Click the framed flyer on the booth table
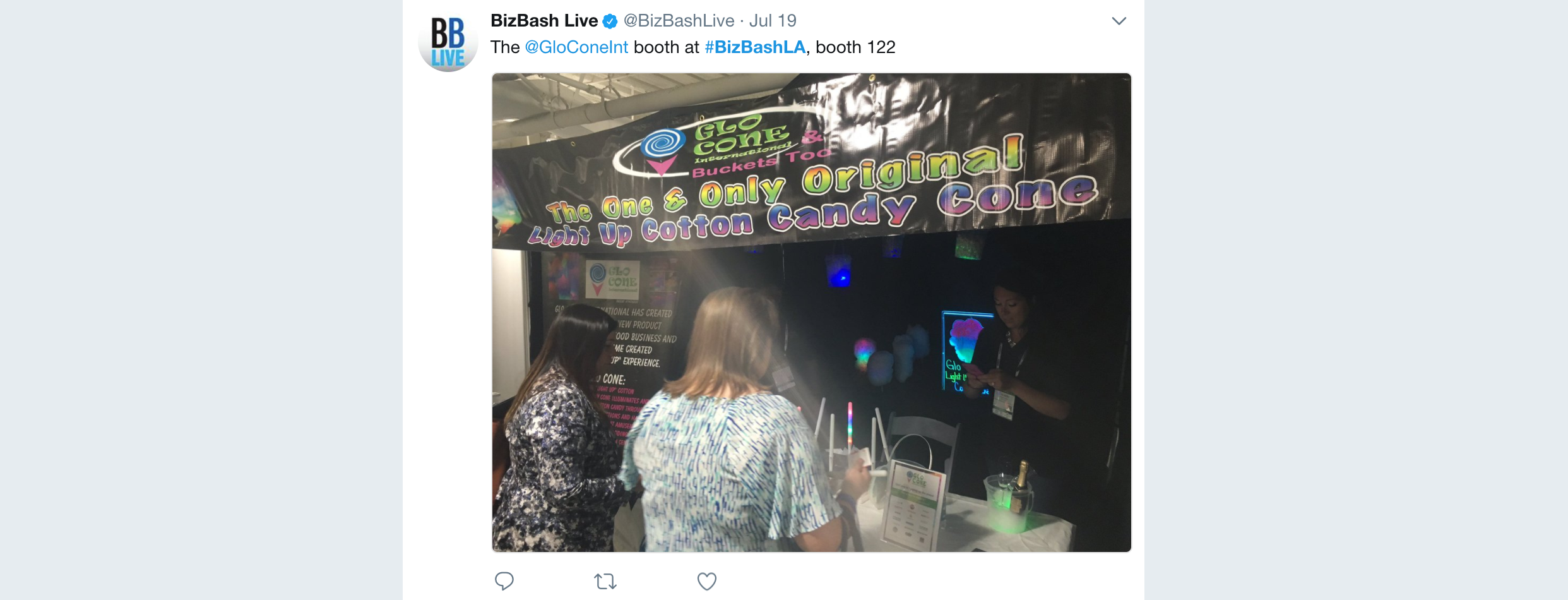 (915, 505)
